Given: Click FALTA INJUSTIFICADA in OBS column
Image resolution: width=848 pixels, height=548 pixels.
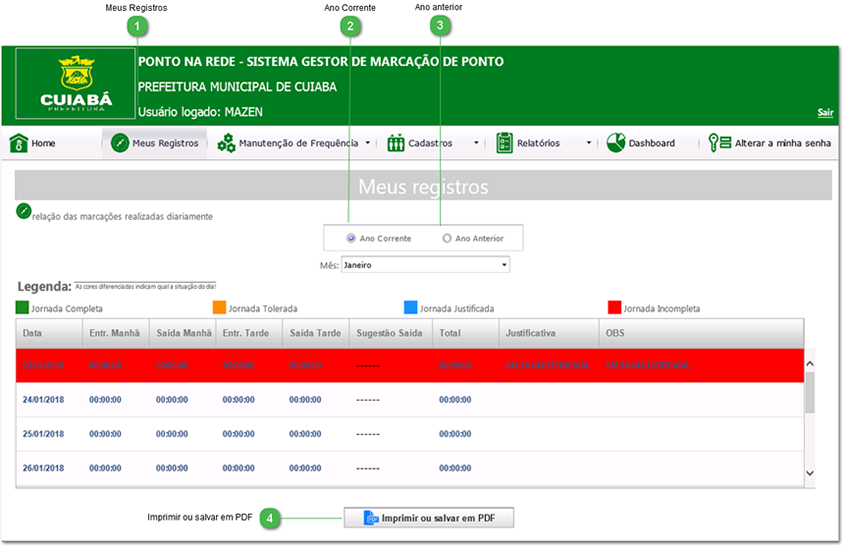Looking at the screenshot, I should (x=648, y=366).
